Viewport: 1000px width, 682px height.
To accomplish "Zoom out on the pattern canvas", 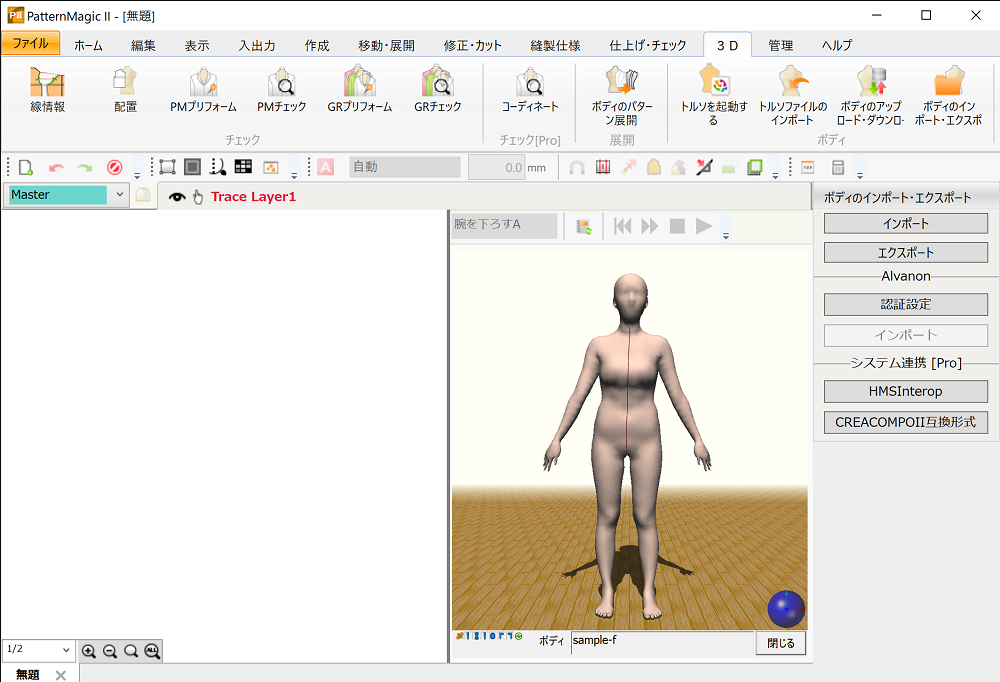I will click(x=110, y=651).
